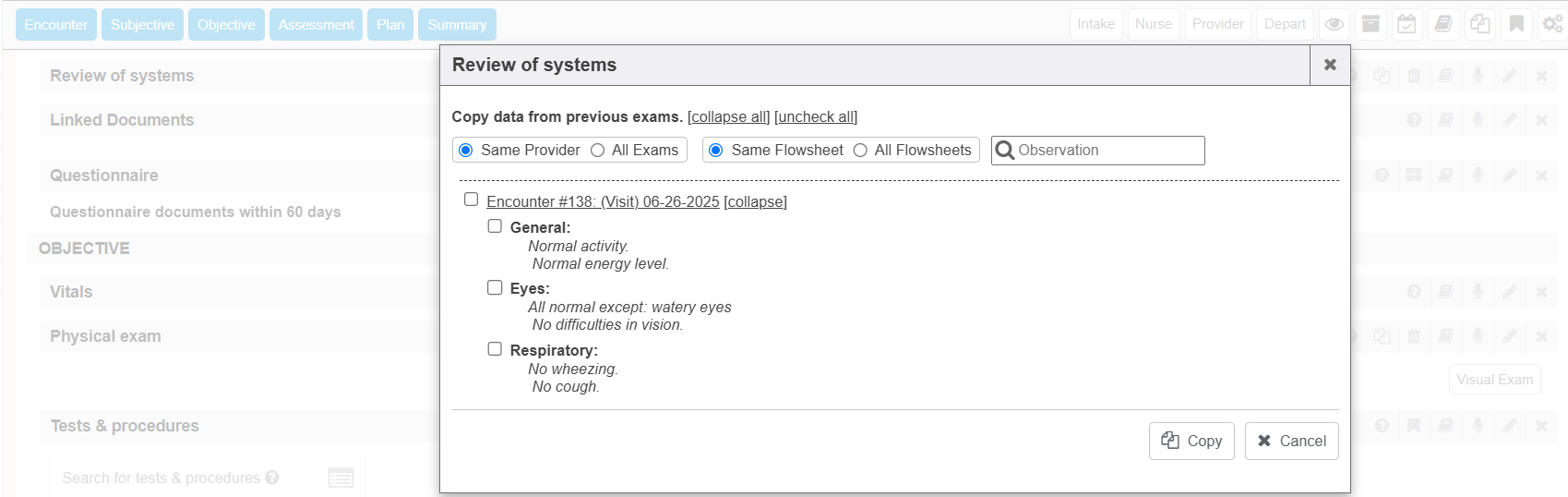The width and height of the screenshot is (1568, 497).
Task: Click the uncheck all link
Action: click(x=815, y=117)
